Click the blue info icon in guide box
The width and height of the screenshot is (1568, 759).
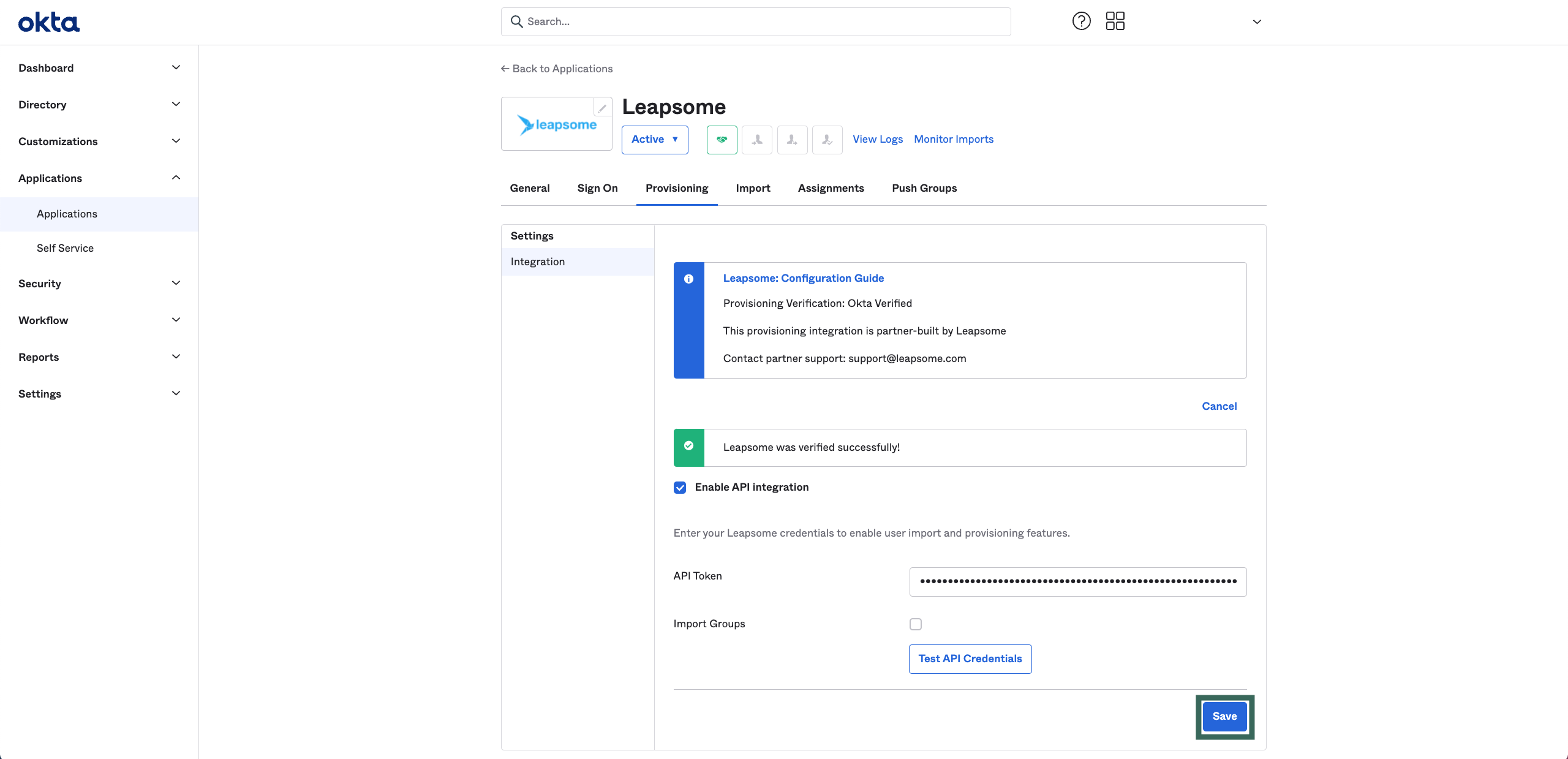[688, 279]
